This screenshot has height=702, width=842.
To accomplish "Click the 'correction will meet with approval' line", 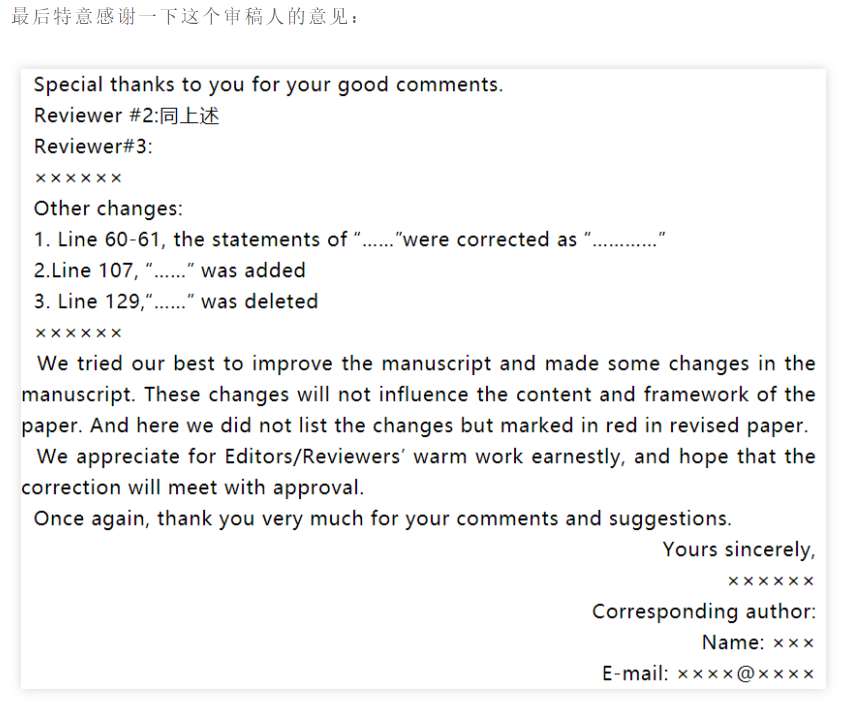I will (x=193, y=488).
